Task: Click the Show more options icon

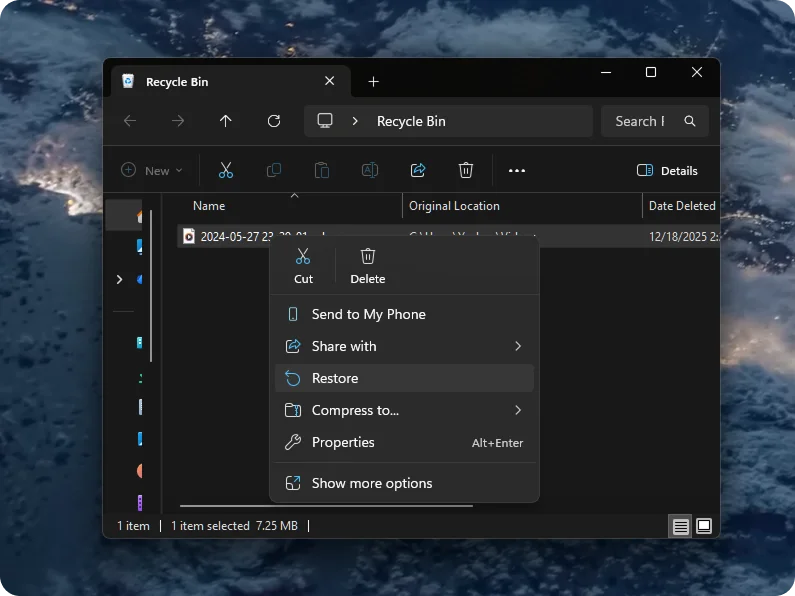Action: (293, 483)
